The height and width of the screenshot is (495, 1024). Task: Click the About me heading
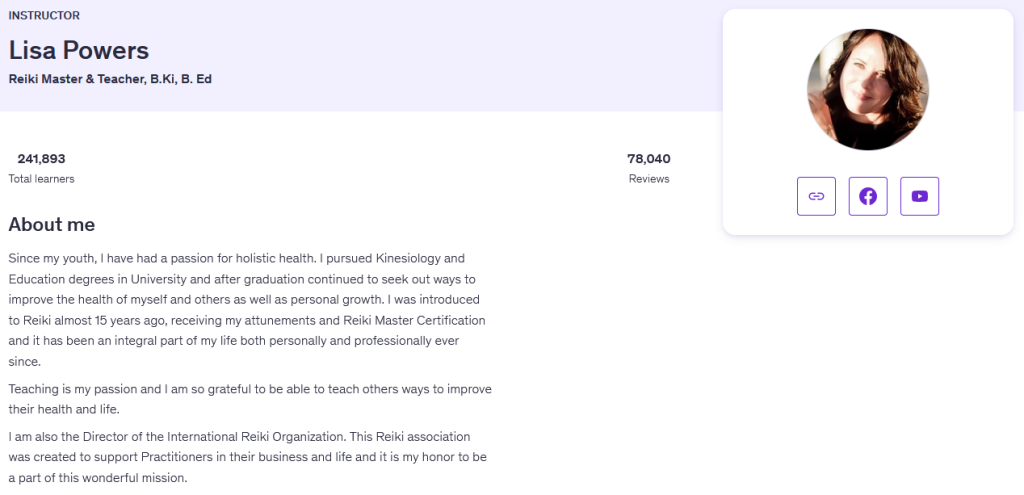tap(52, 225)
